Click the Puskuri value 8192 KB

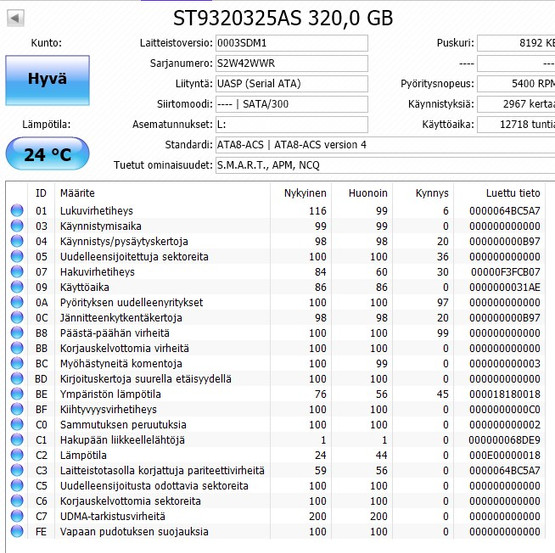click(516, 43)
